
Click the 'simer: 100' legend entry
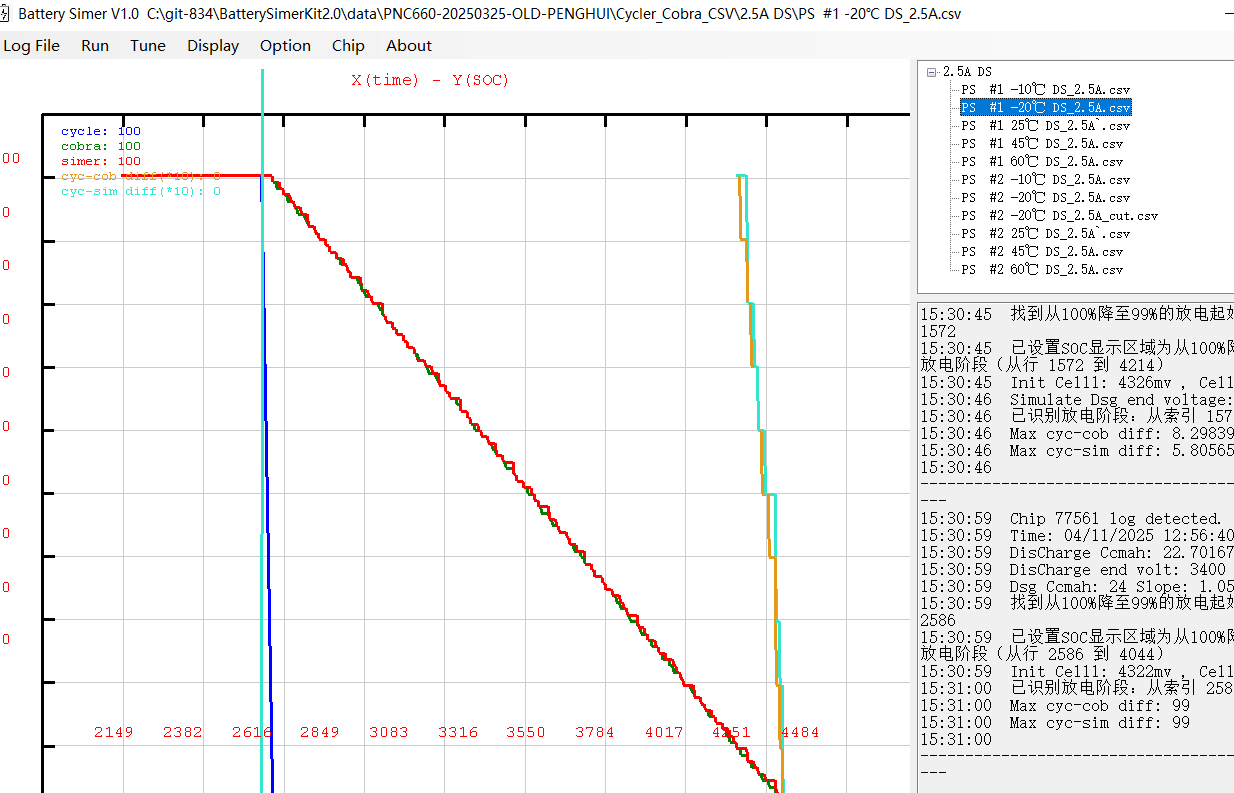coord(101,161)
